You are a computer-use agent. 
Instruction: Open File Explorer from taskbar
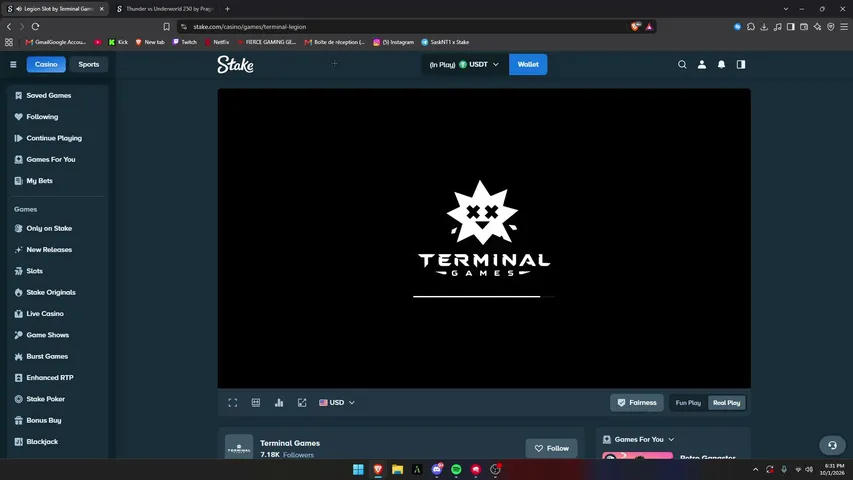398,469
